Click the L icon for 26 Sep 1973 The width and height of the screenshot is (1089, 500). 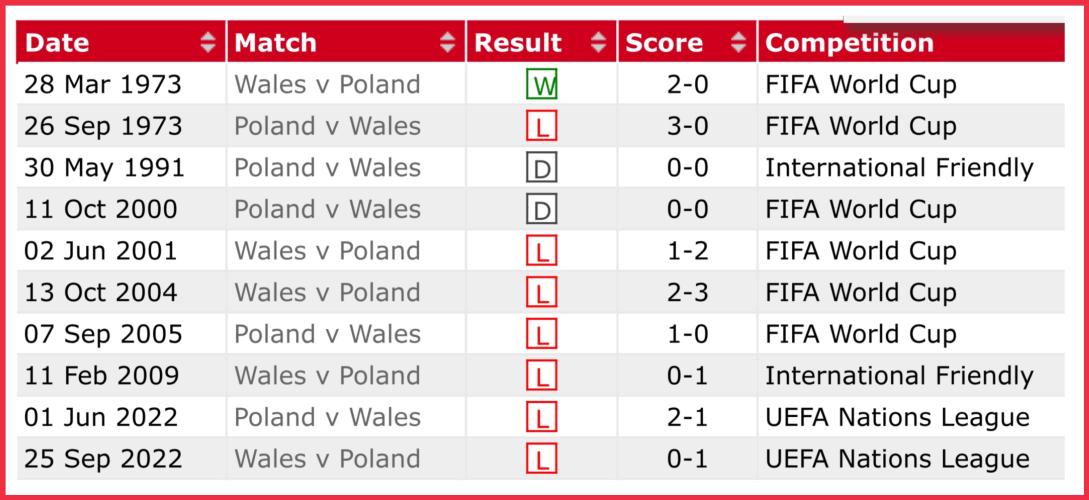[x=541, y=127]
